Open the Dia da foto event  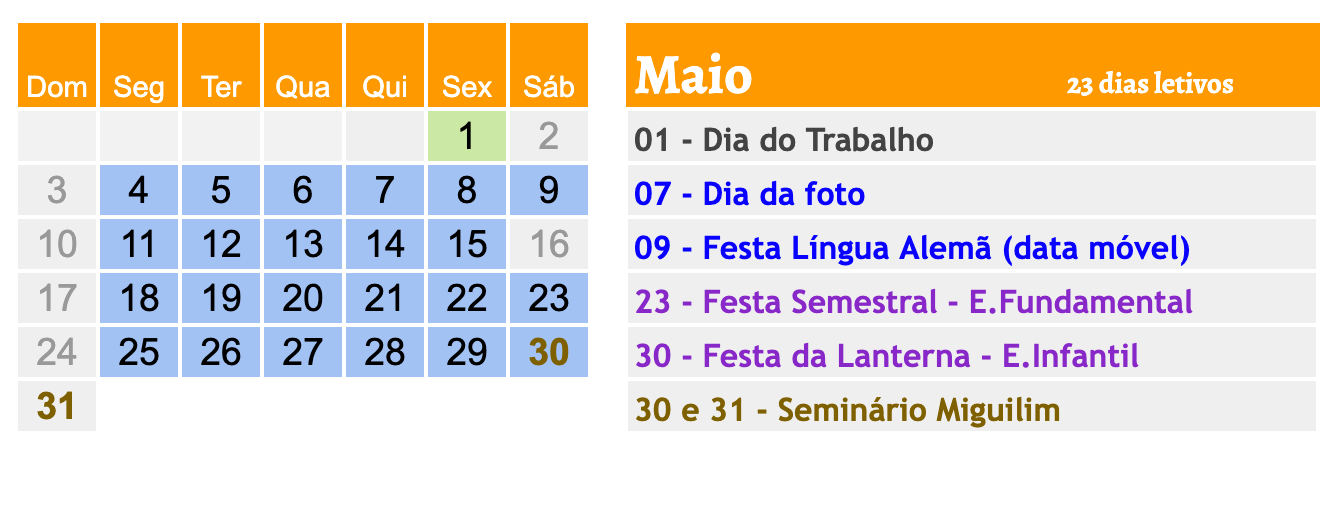(750, 194)
